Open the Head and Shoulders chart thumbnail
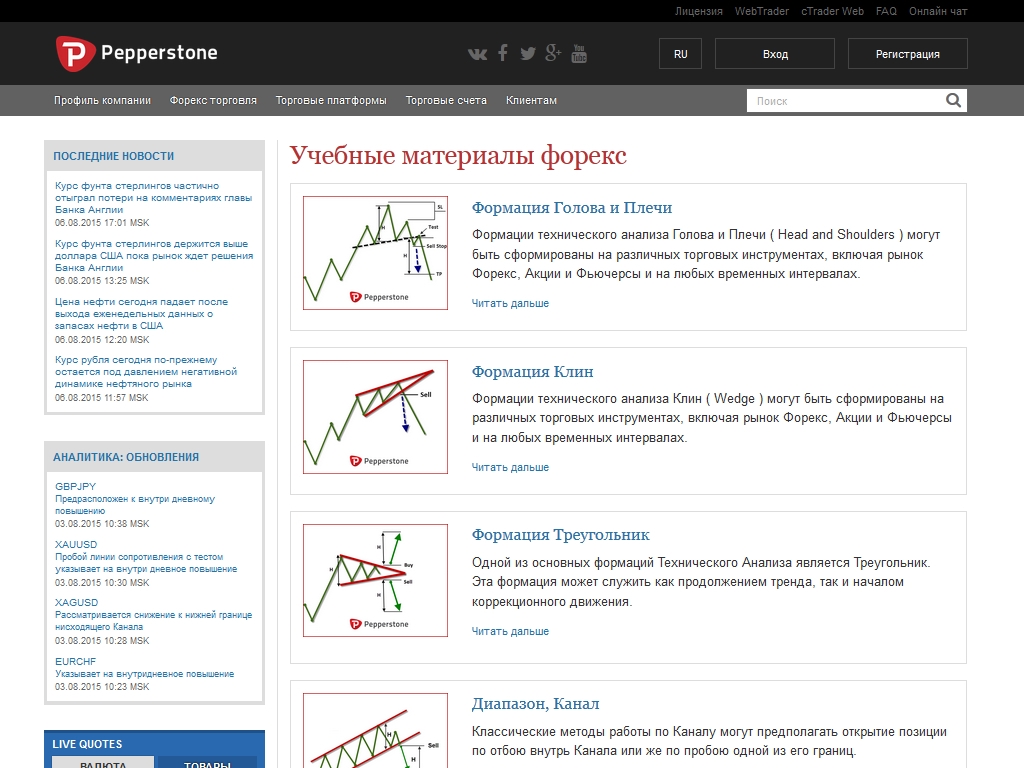 pos(375,253)
